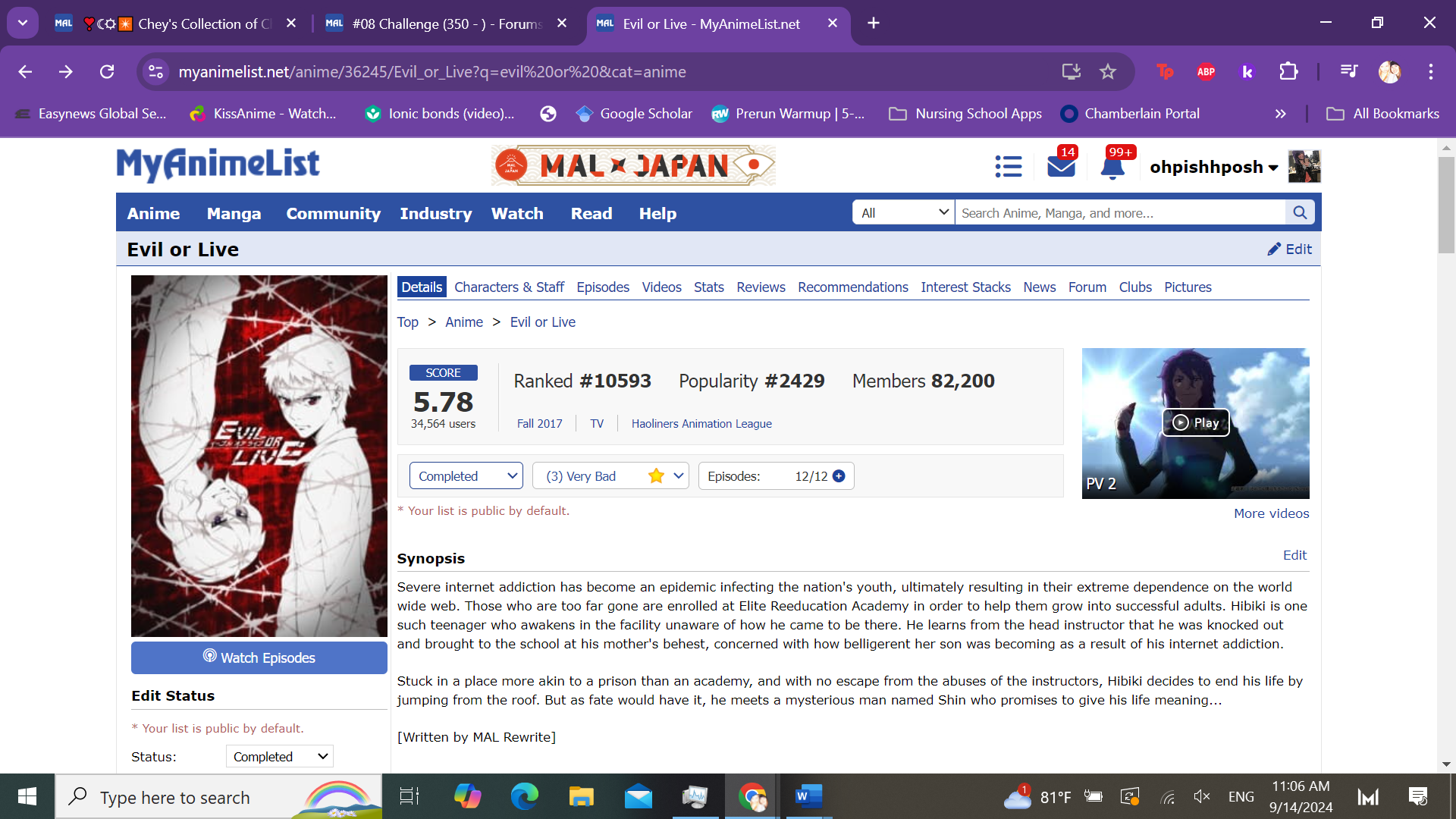The width and height of the screenshot is (1456, 819).
Task: Click in Search Anime, Manga field
Action: click(1120, 213)
